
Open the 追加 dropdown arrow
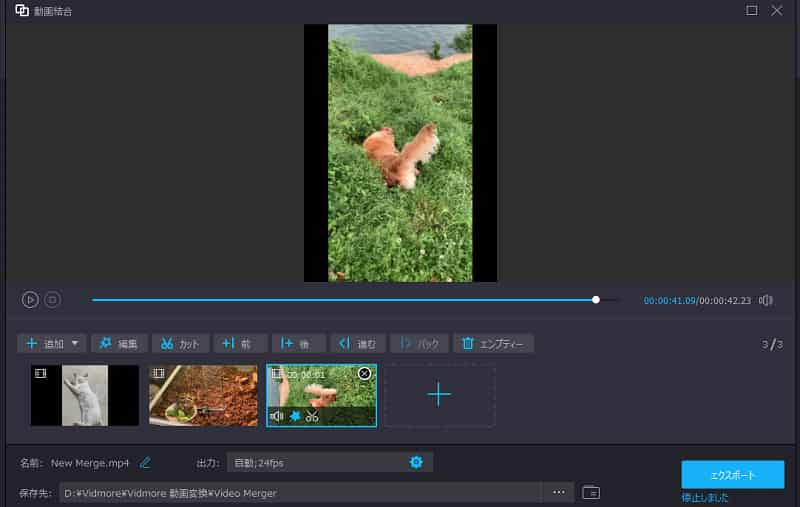coord(75,344)
